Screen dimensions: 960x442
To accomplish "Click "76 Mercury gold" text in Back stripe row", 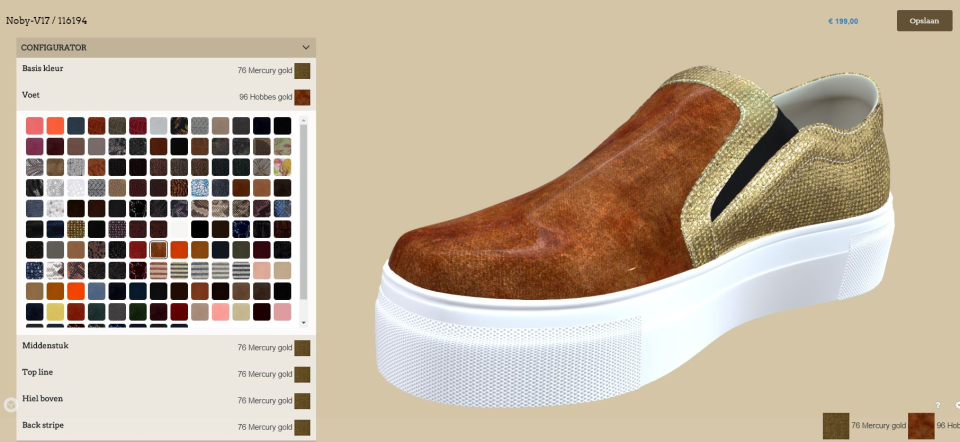I will click(x=265, y=427).
